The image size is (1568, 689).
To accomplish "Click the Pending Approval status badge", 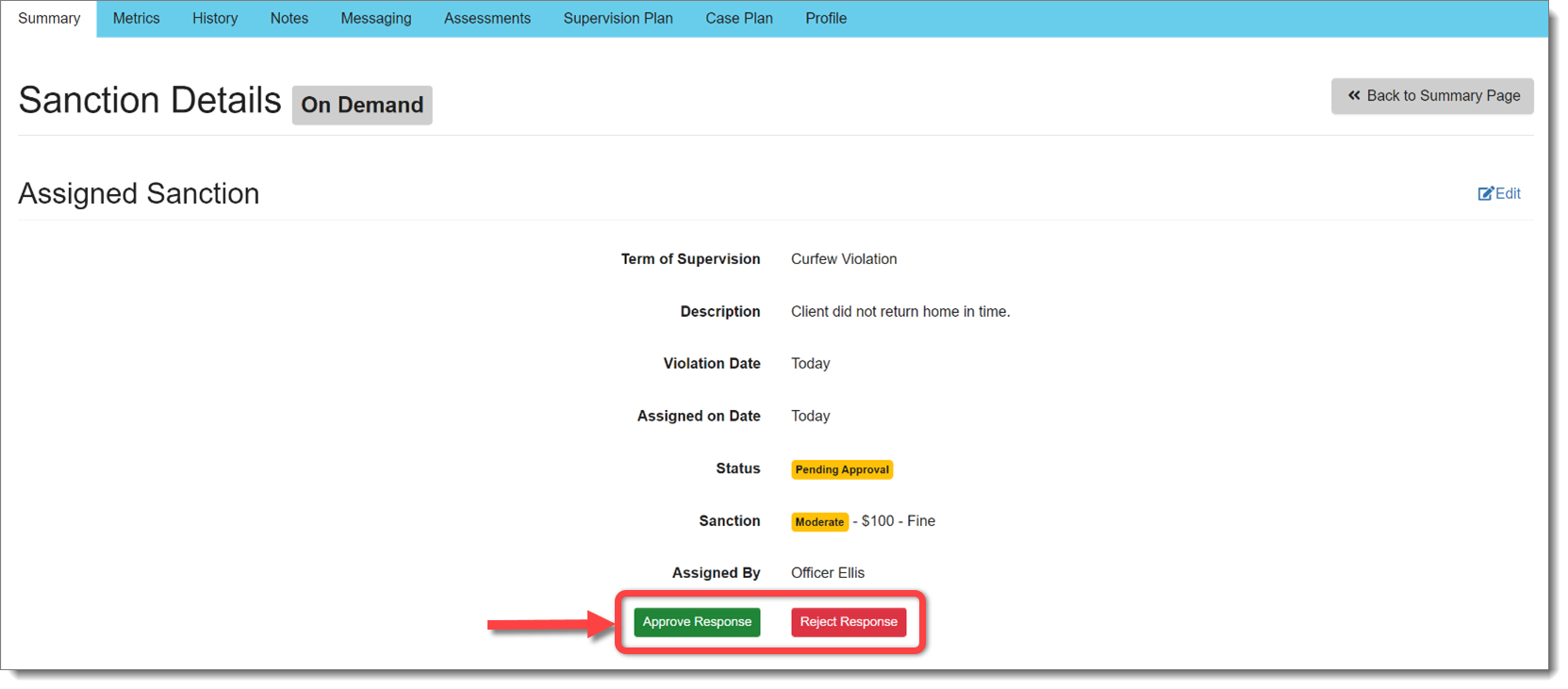I will pyautogui.click(x=841, y=469).
